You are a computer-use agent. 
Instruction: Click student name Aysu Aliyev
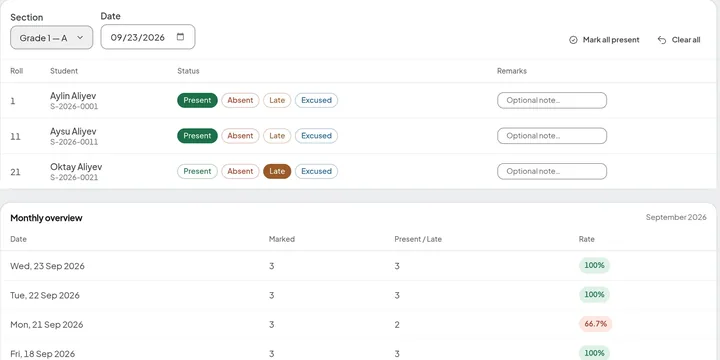pos(73,131)
